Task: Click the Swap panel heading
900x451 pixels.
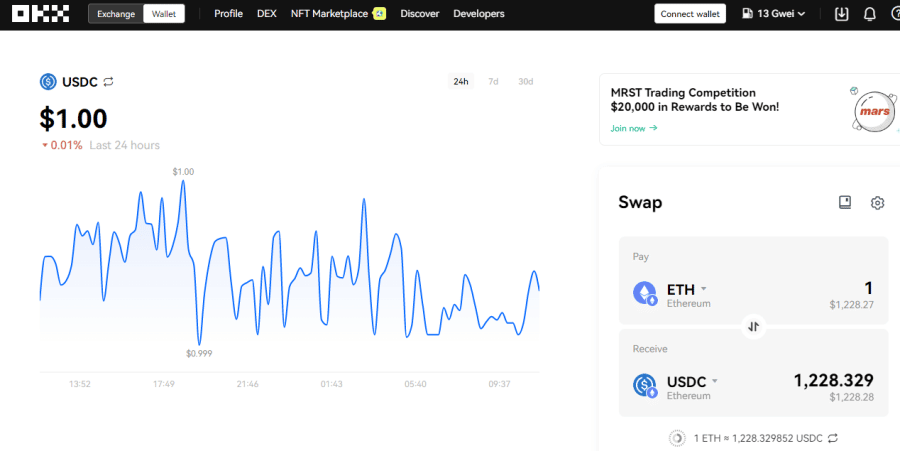Action: click(640, 203)
